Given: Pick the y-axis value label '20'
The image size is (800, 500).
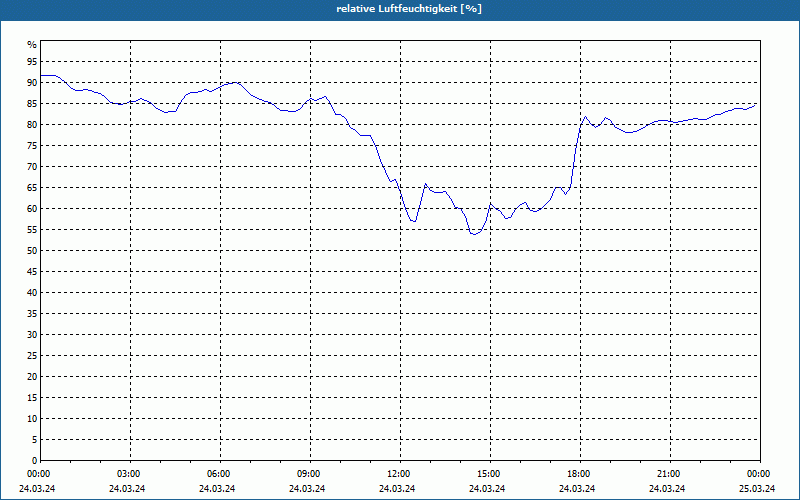Looking at the screenshot, I should tap(32, 377).
